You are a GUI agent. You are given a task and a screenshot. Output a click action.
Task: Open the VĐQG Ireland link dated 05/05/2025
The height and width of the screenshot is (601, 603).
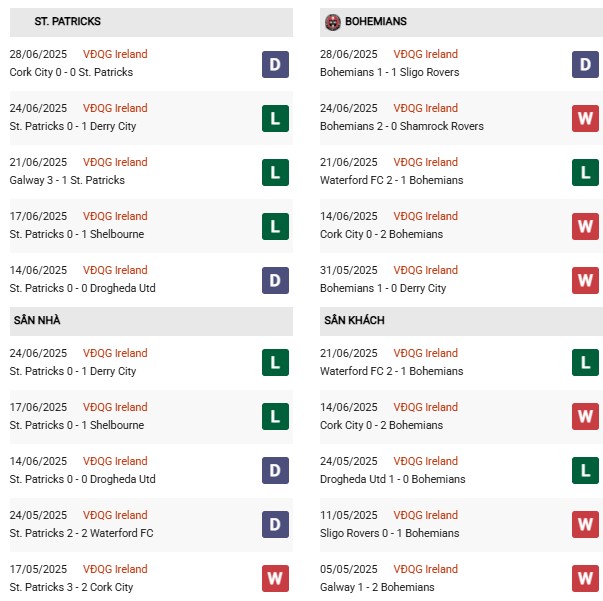[426, 569]
